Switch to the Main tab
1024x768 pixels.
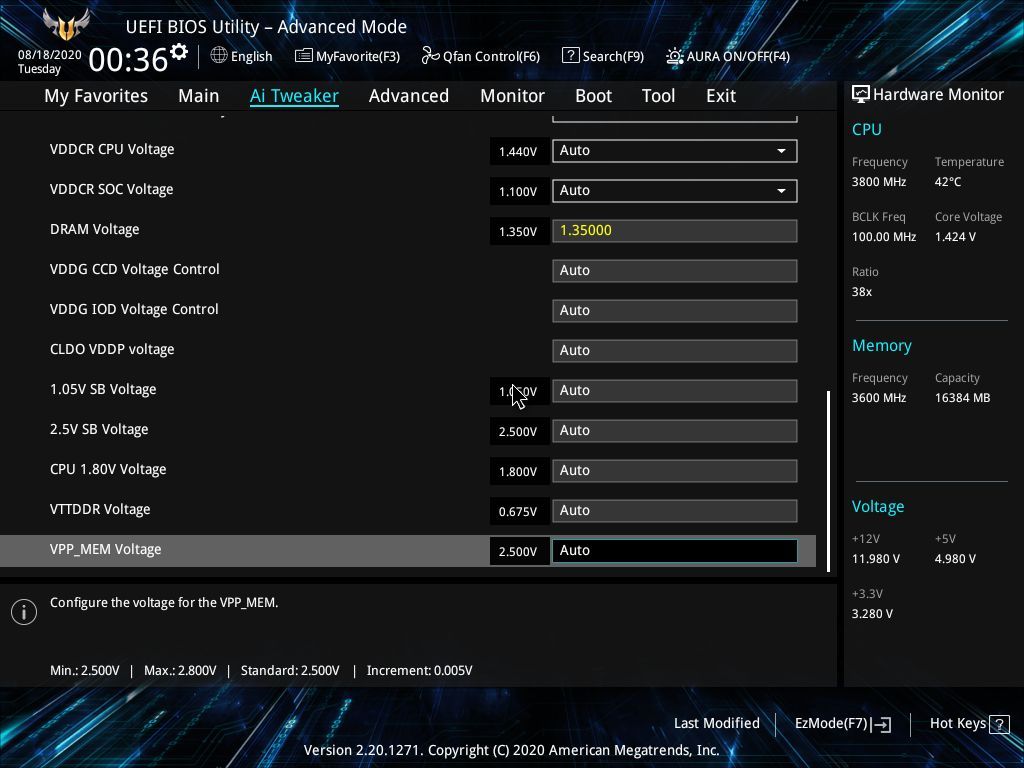(x=199, y=96)
